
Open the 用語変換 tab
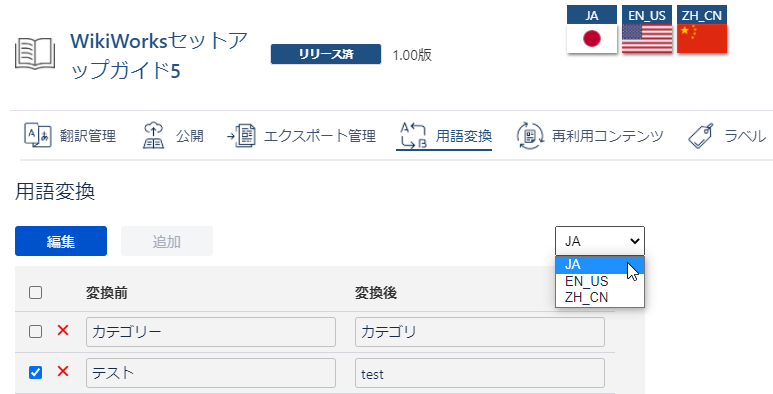(444, 136)
